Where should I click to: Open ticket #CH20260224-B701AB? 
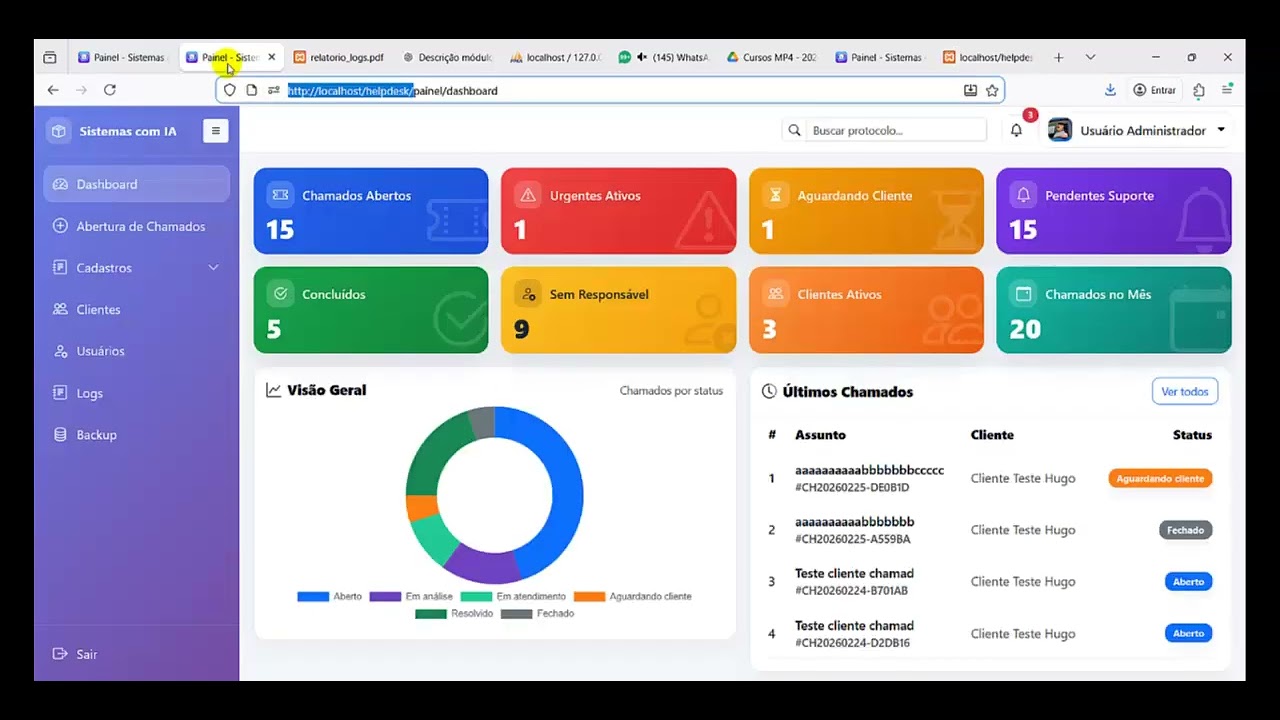pyautogui.click(x=851, y=591)
